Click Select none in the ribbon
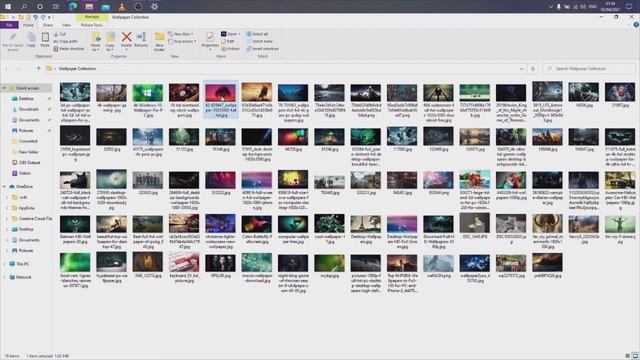640x360 pixels. 259,41
